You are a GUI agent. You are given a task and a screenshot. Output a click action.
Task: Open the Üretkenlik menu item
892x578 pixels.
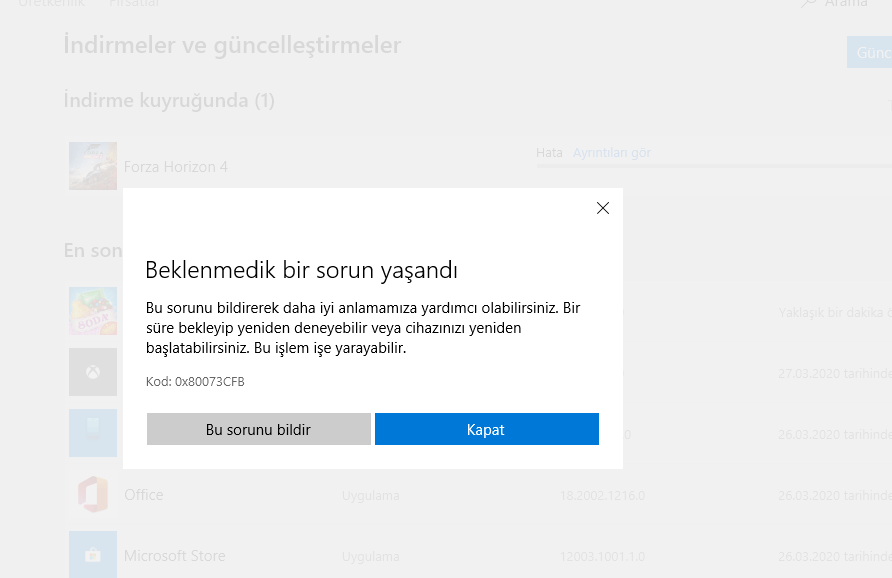tap(51, 4)
